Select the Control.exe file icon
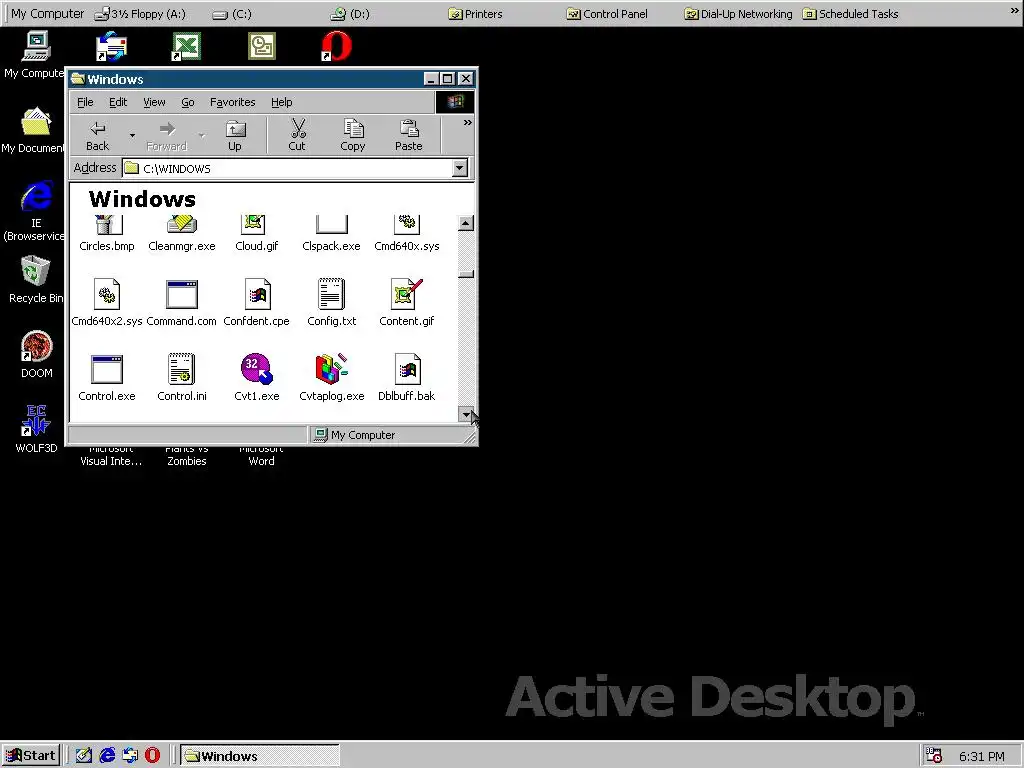Viewport: 1024px width, 768px height. (x=107, y=370)
